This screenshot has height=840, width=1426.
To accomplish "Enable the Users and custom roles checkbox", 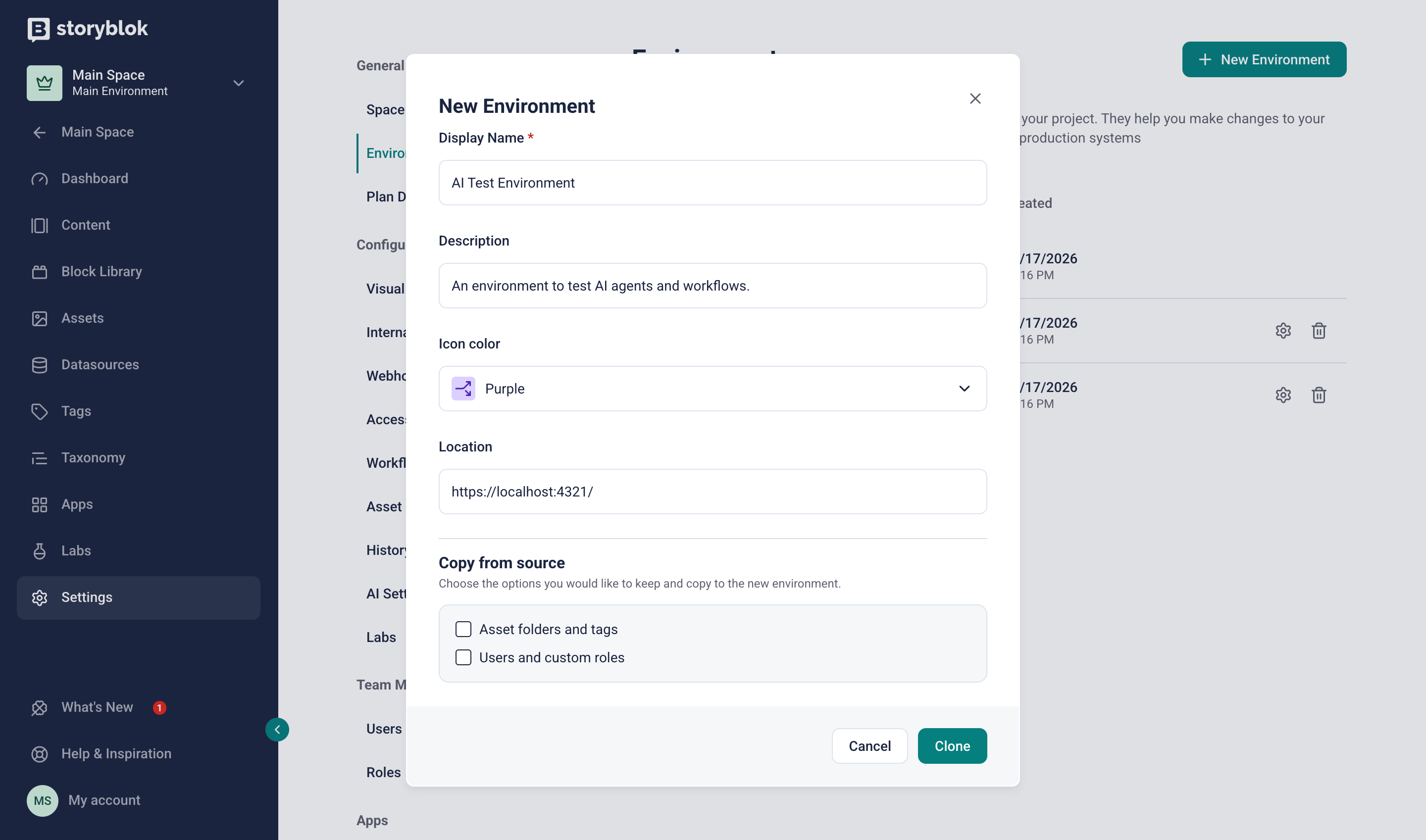I will 463,657.
